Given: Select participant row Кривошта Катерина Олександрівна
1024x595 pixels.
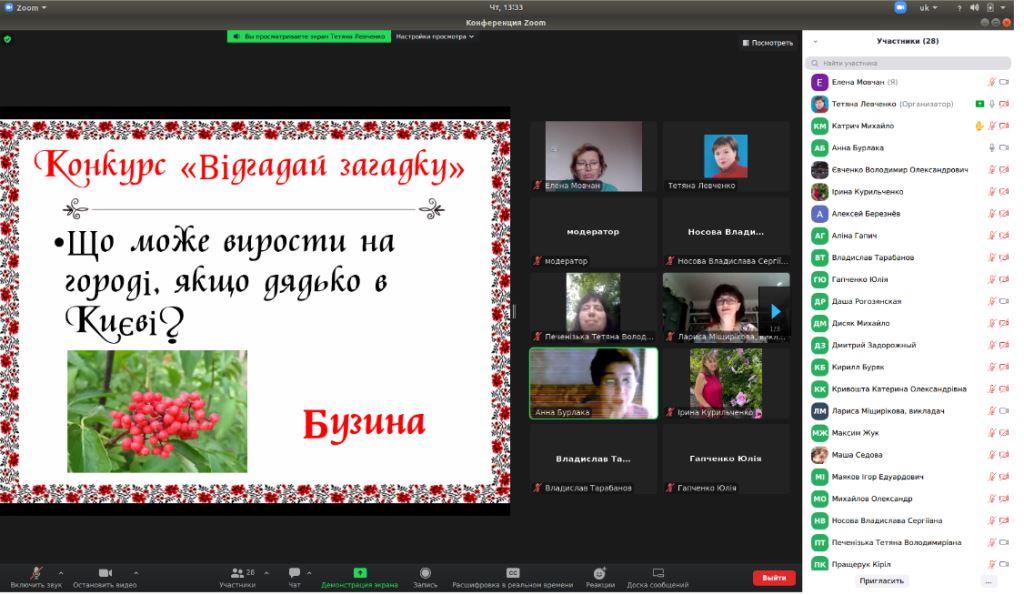Looking at the screenshot, I should tap(910, 389).
